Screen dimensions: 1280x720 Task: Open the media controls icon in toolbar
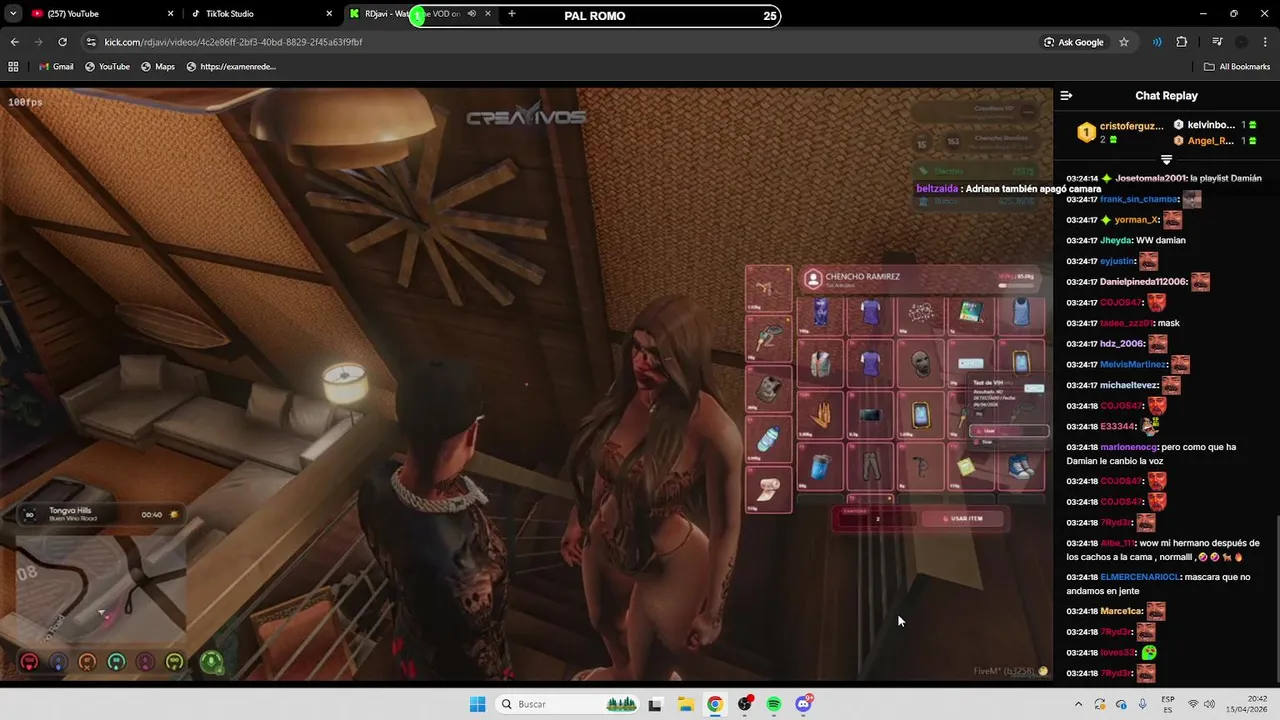(1157, 42)
